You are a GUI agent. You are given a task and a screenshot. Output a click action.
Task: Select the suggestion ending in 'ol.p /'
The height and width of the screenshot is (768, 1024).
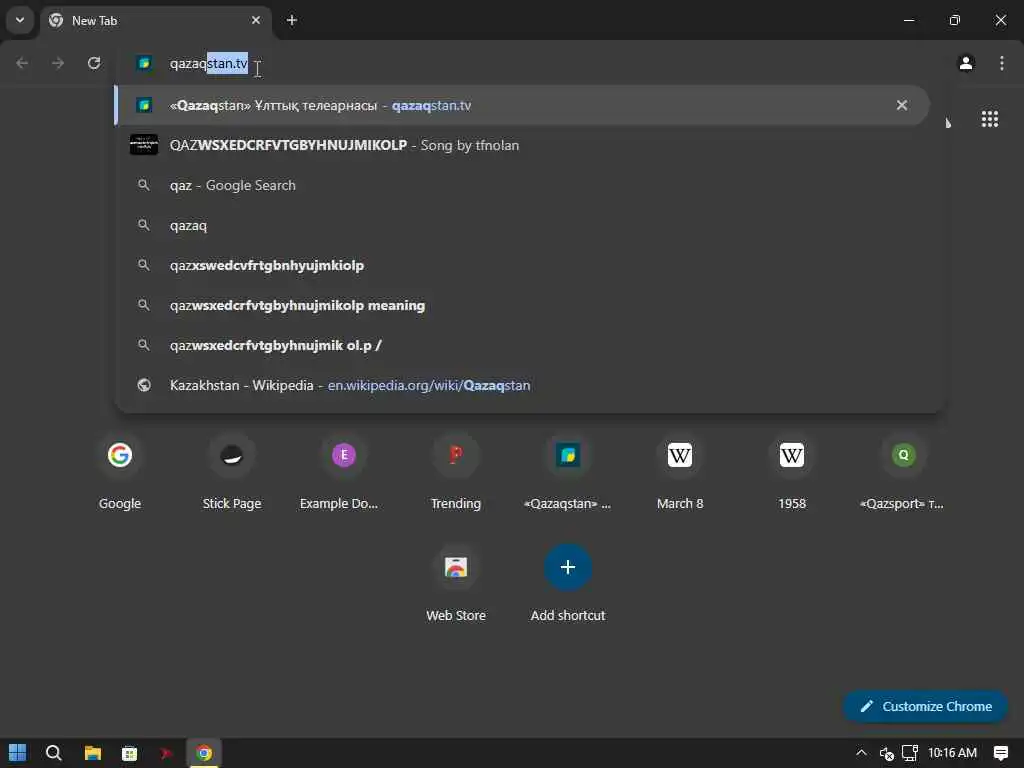click(x=521, y=345)
